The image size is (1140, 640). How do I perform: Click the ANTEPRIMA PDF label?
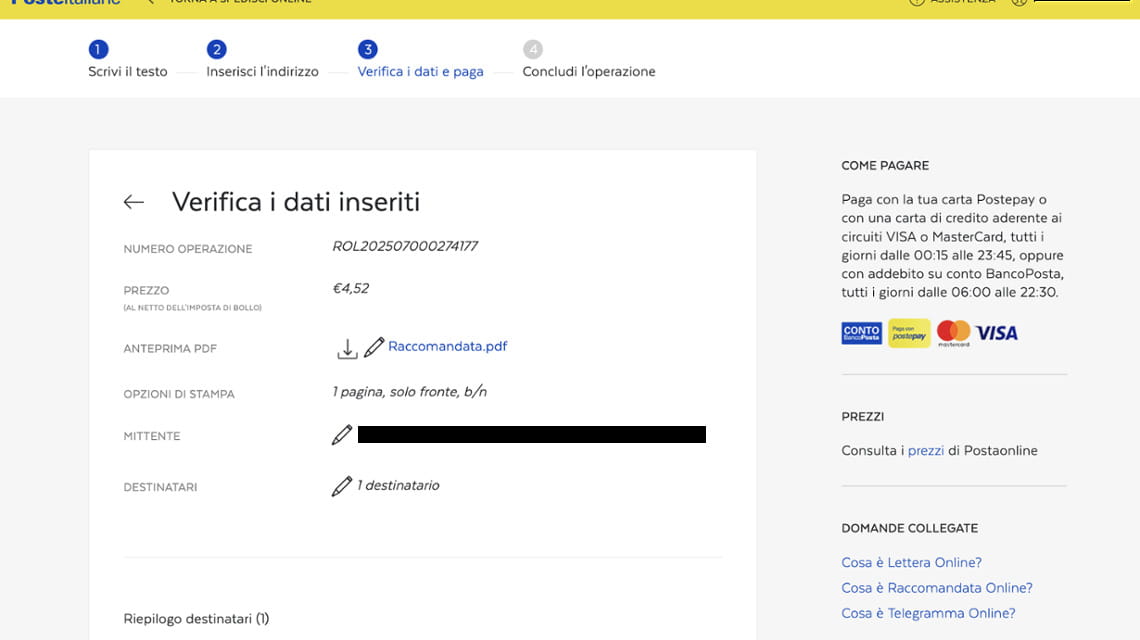pos(170,348)
